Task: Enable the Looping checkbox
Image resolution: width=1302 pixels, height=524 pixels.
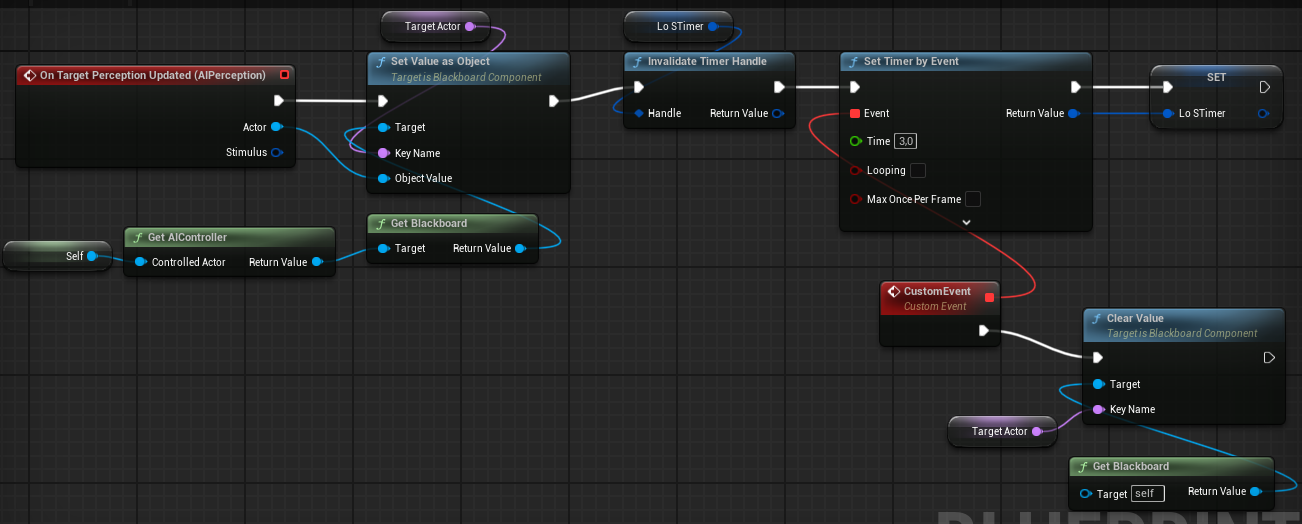Action: (x=917, y=171)
